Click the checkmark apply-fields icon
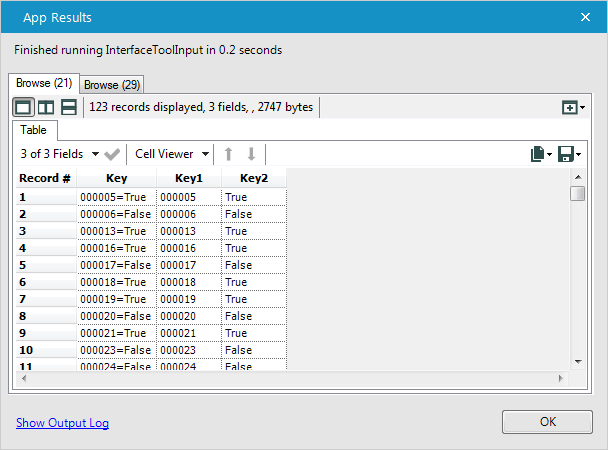The image size is (608, 450). [112, 154]
